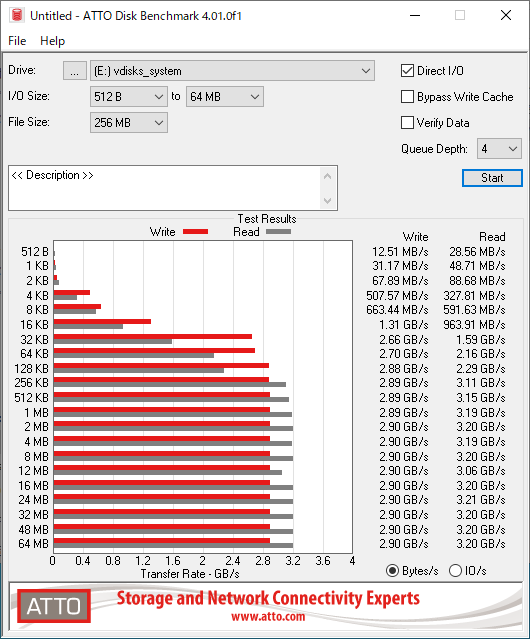Image resolution: width=530 pixels, height=639 pixels.
Task: Click the ATTO logo in the banner
Action: 54,606
